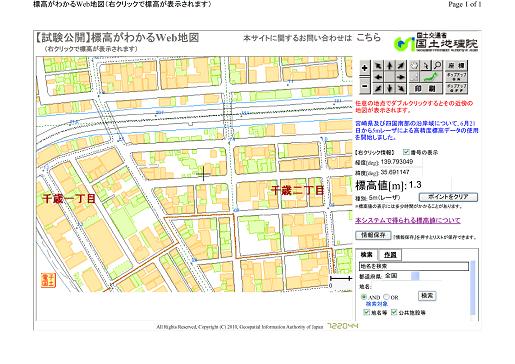Open the 都道府県 prefecture dropdown
The image size is (515, 364).
click(x=402, y=276)
